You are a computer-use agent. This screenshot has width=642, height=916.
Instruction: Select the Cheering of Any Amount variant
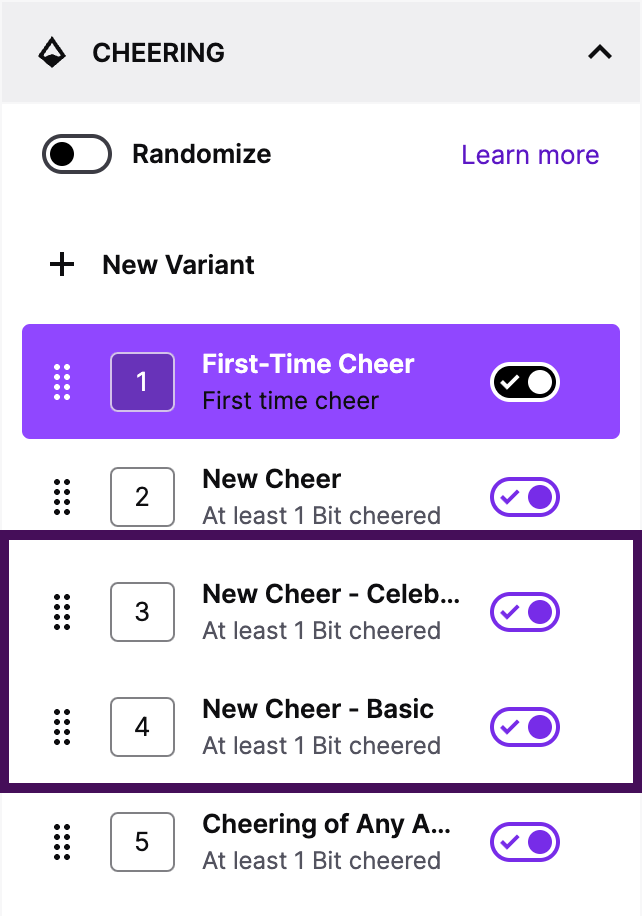pos(326,841)
